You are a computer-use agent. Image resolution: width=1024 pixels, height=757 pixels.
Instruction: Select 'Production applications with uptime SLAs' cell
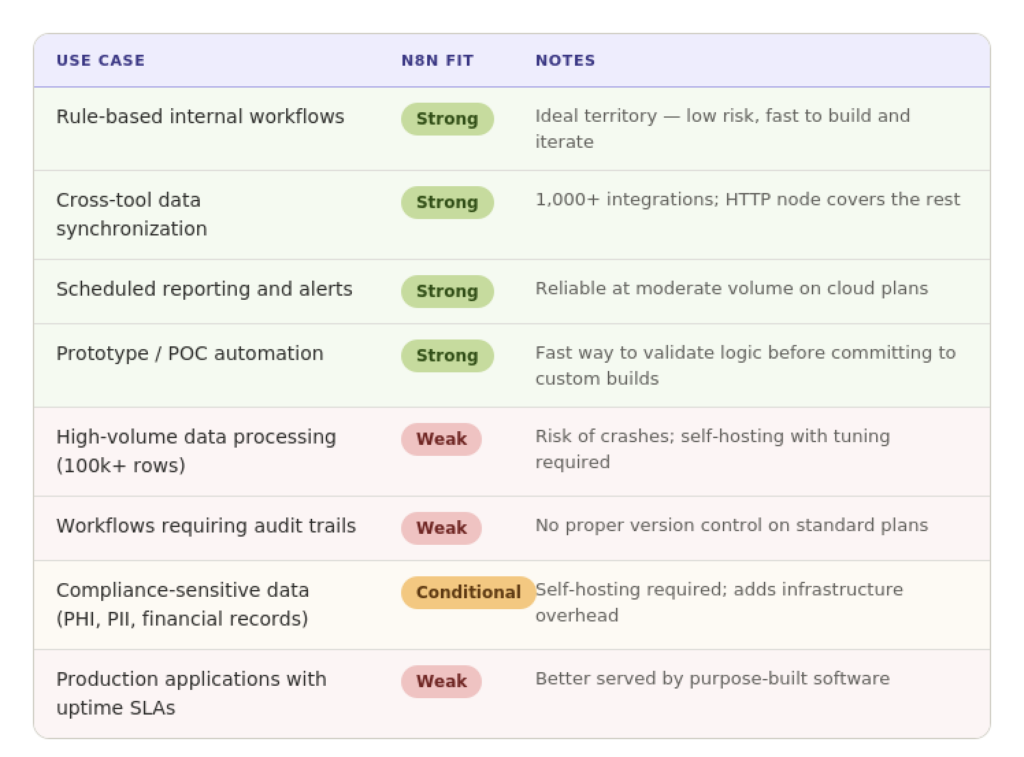[x=191, y=694]
